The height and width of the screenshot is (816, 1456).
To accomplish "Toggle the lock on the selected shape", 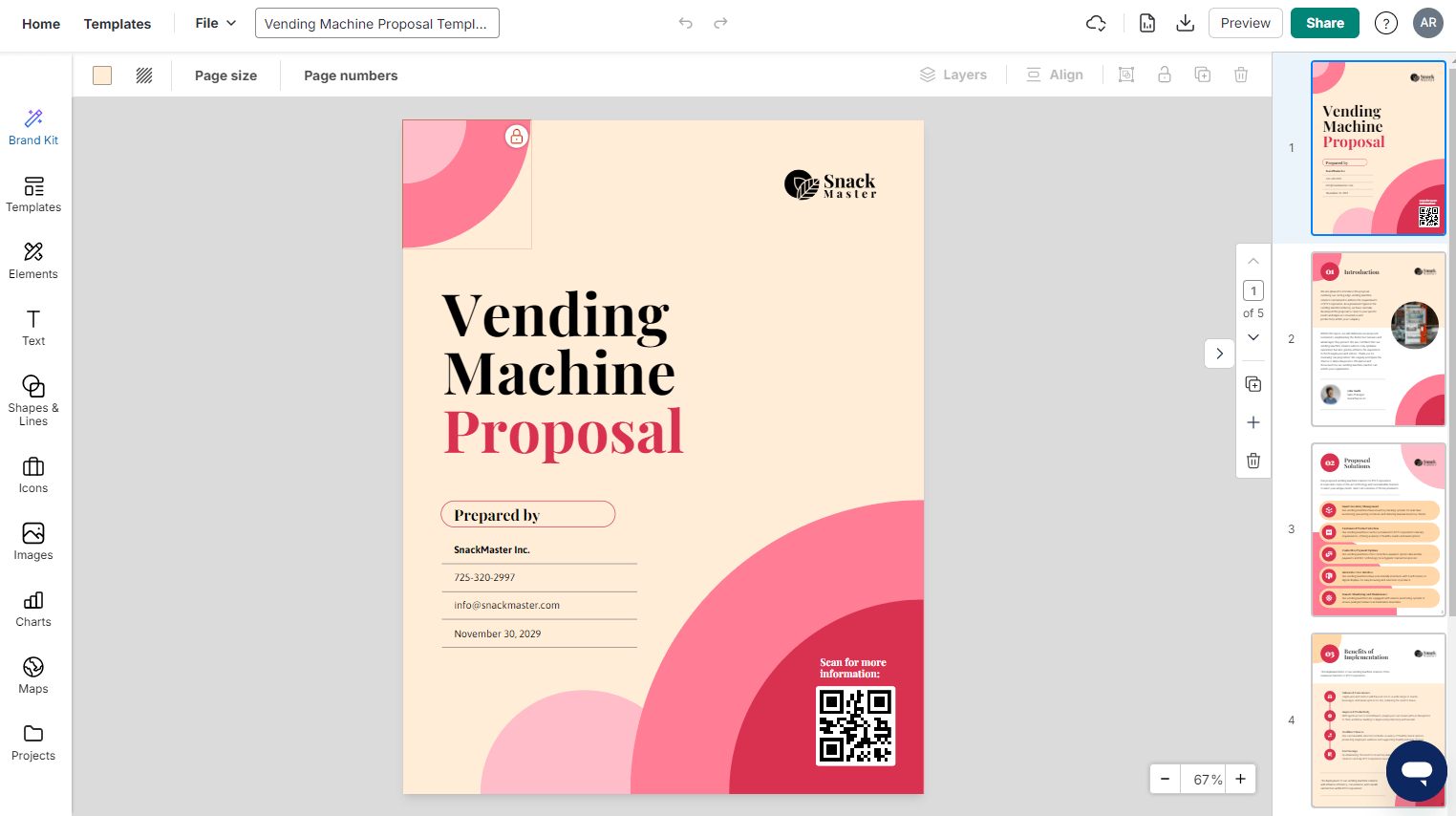I will click(517, 137).
